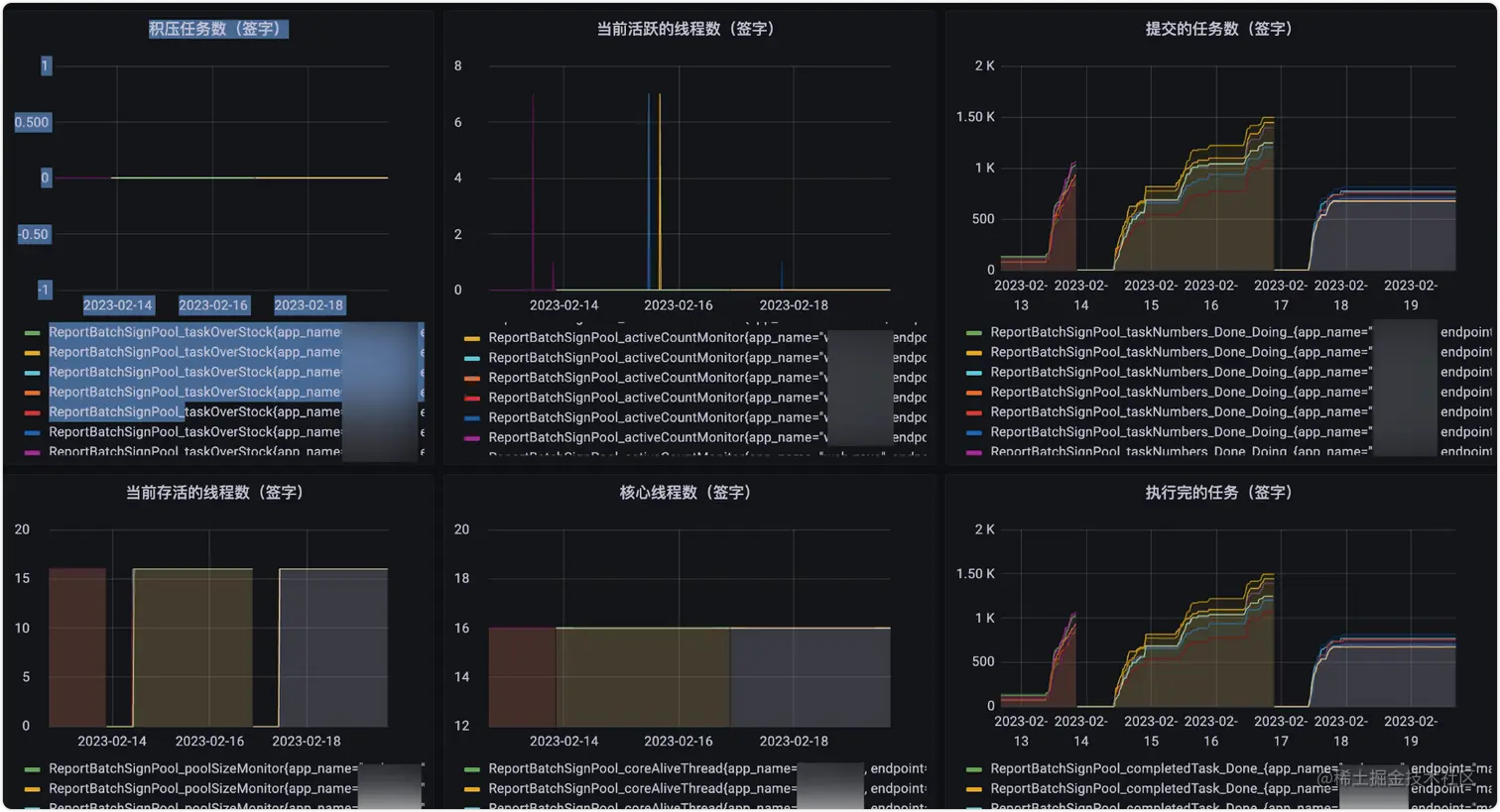This screenshot has width=1500, height=812.
Task: Click the yellow swatch of activeCountMonitor legend
Action: pyautogui.click(x=472, y=339)
